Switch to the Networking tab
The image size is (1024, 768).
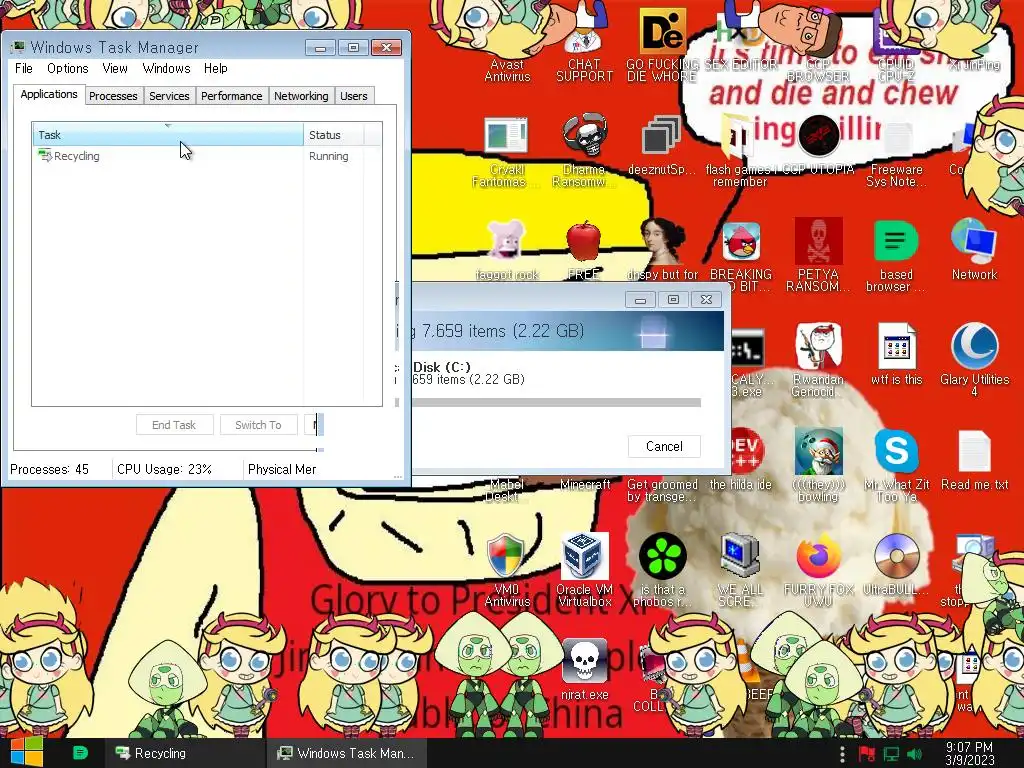click(301, 96)
